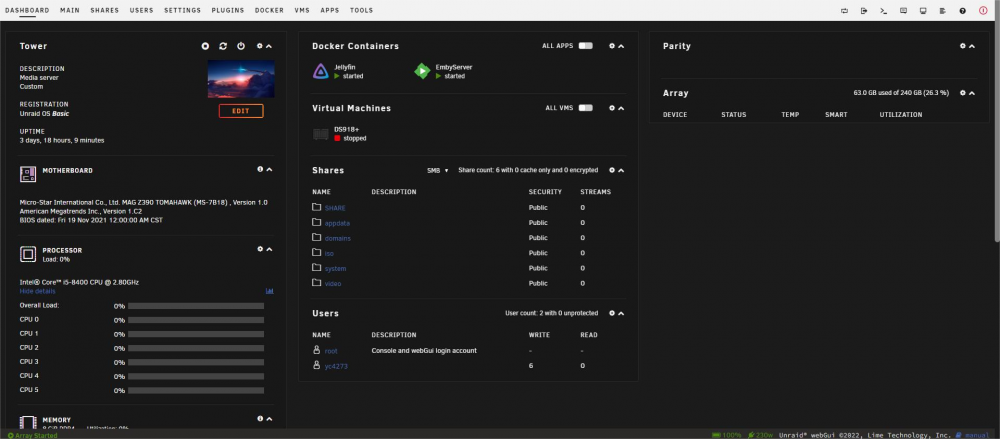1000x439 pixels.
Task: Click the Jellyfin container icon
Action: [321, 71]
